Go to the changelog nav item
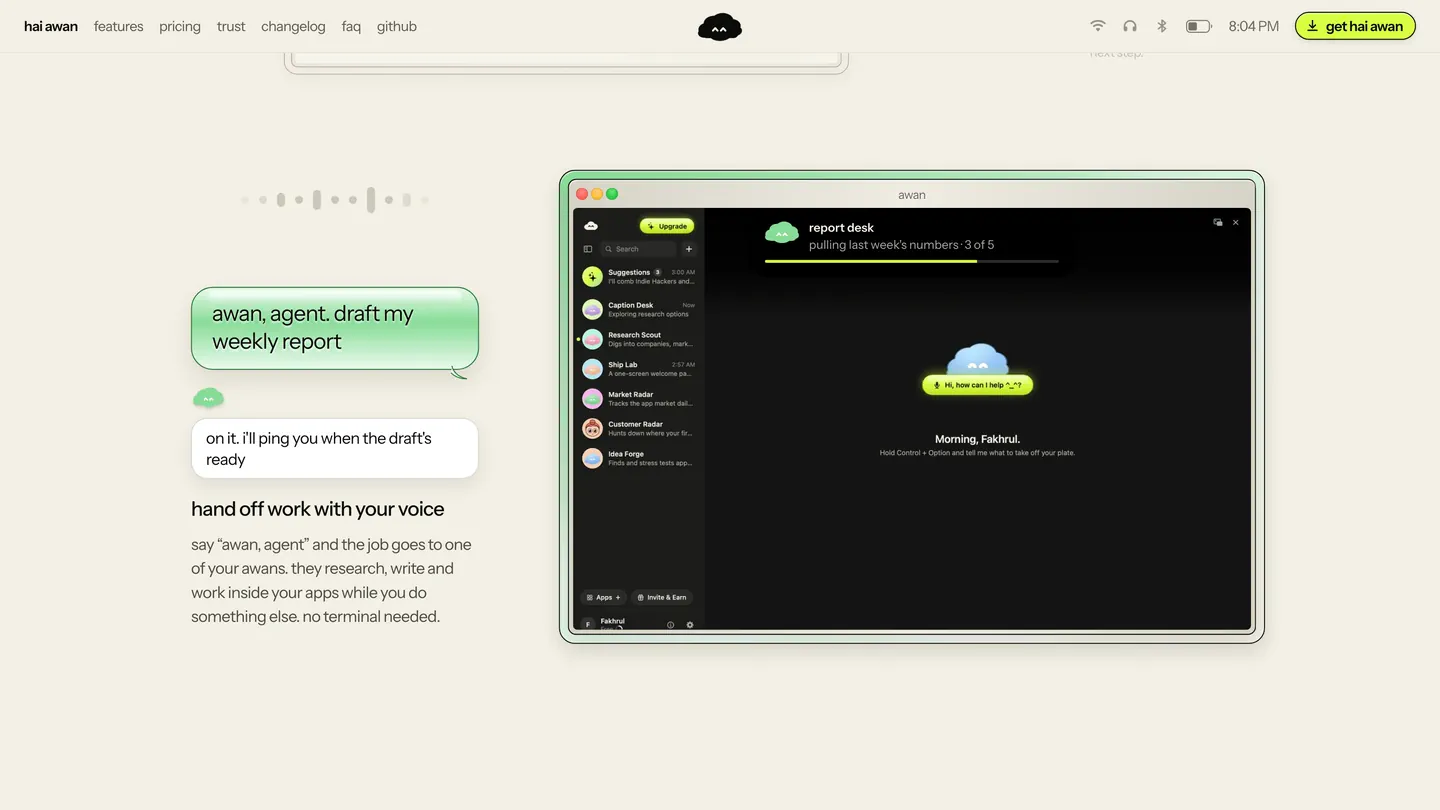 pos(293,26)
